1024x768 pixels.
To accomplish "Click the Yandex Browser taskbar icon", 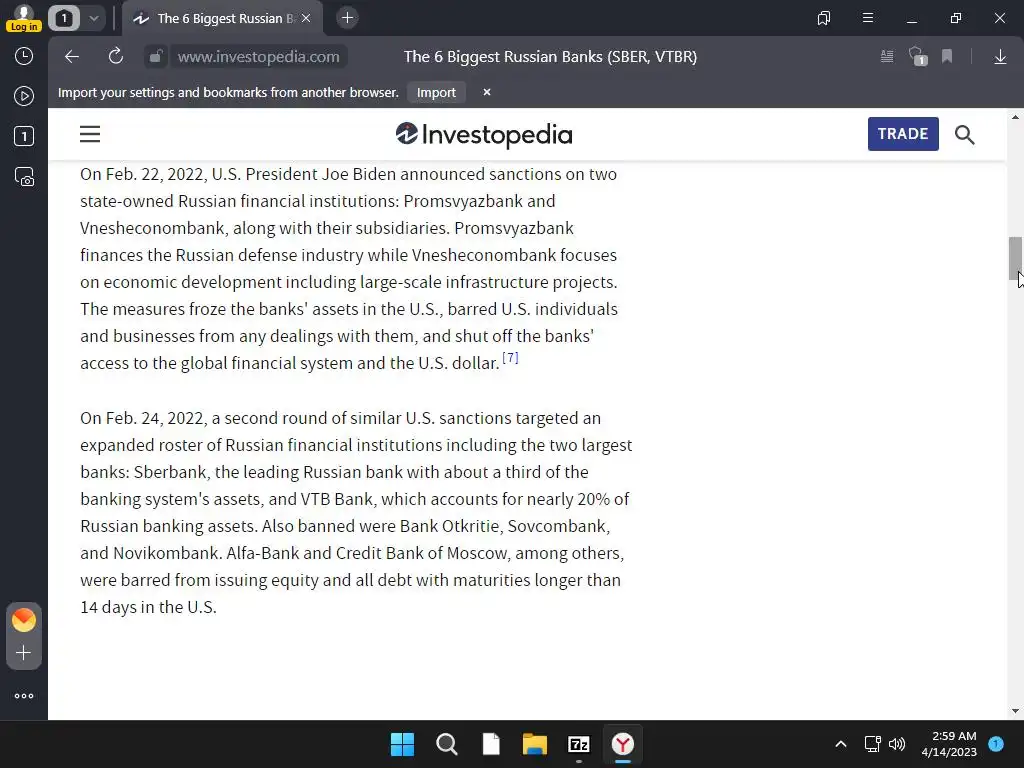I will click(623, 744).
